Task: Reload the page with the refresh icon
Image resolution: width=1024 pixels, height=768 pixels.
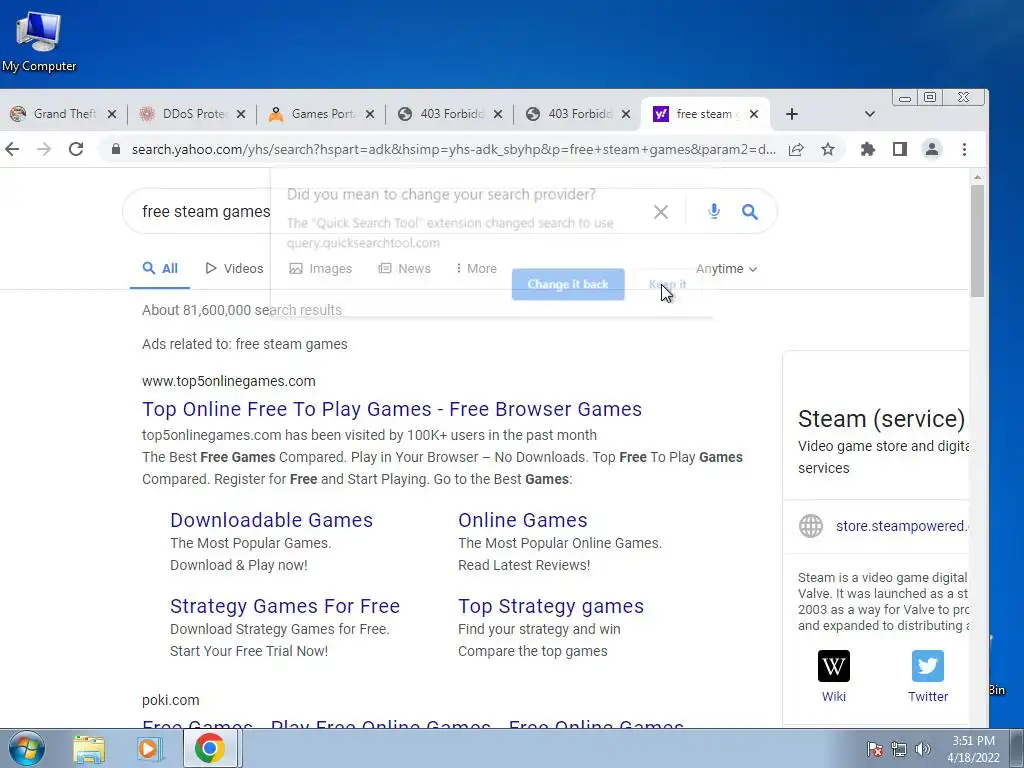Action: coord(76,150)
